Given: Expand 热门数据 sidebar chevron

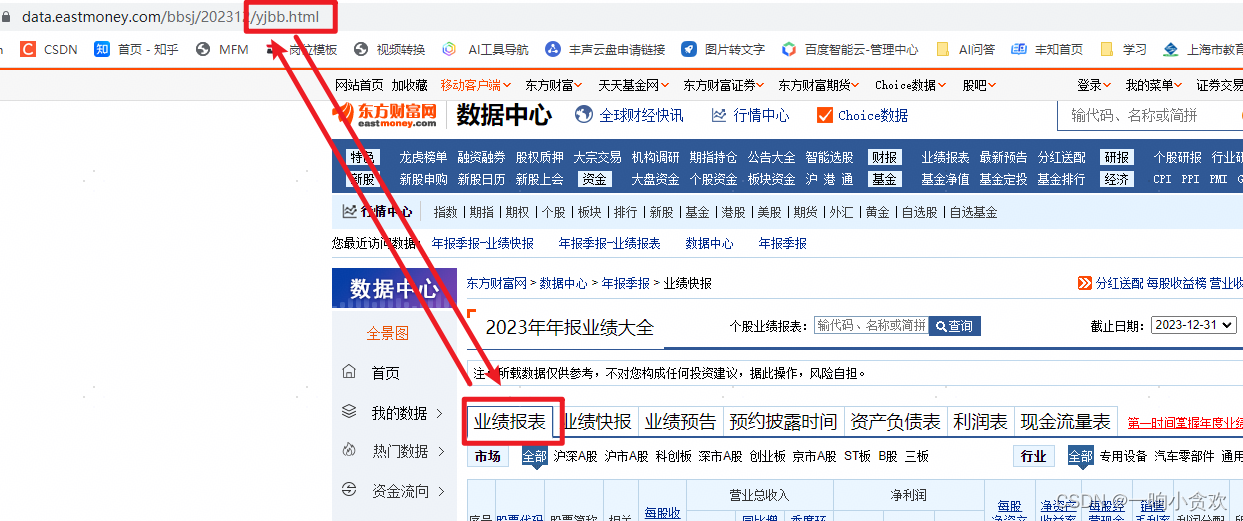Looking at the screenshot, I should pos(440,452).
